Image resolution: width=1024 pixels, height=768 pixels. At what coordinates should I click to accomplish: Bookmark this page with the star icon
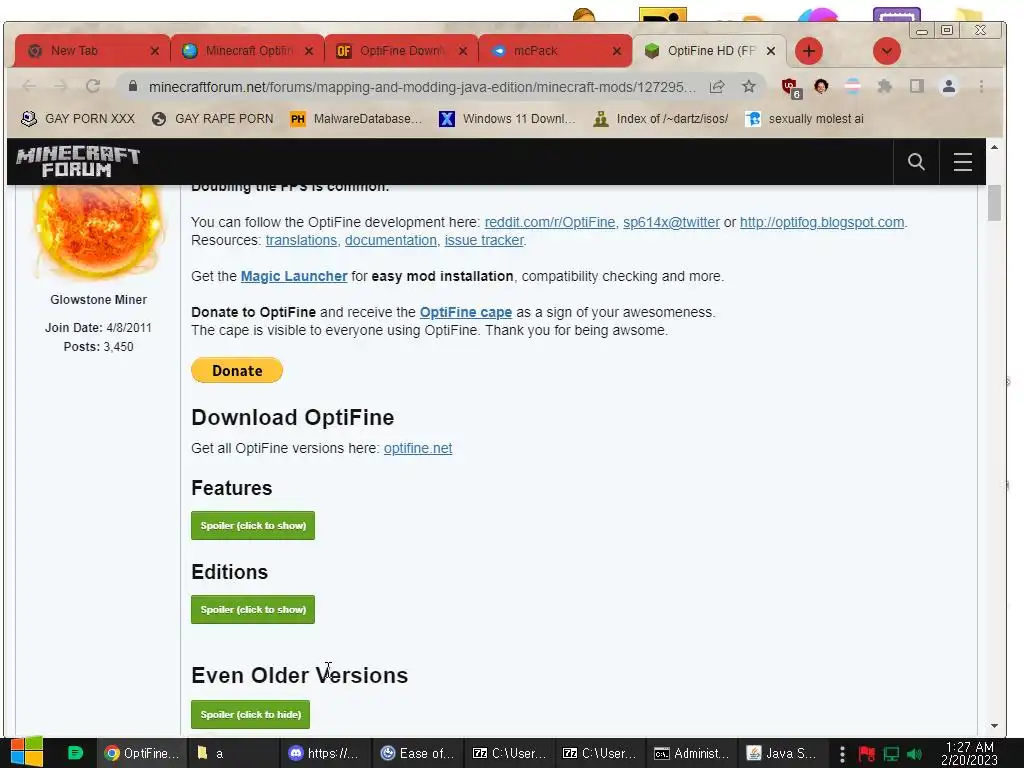[748, 86]
